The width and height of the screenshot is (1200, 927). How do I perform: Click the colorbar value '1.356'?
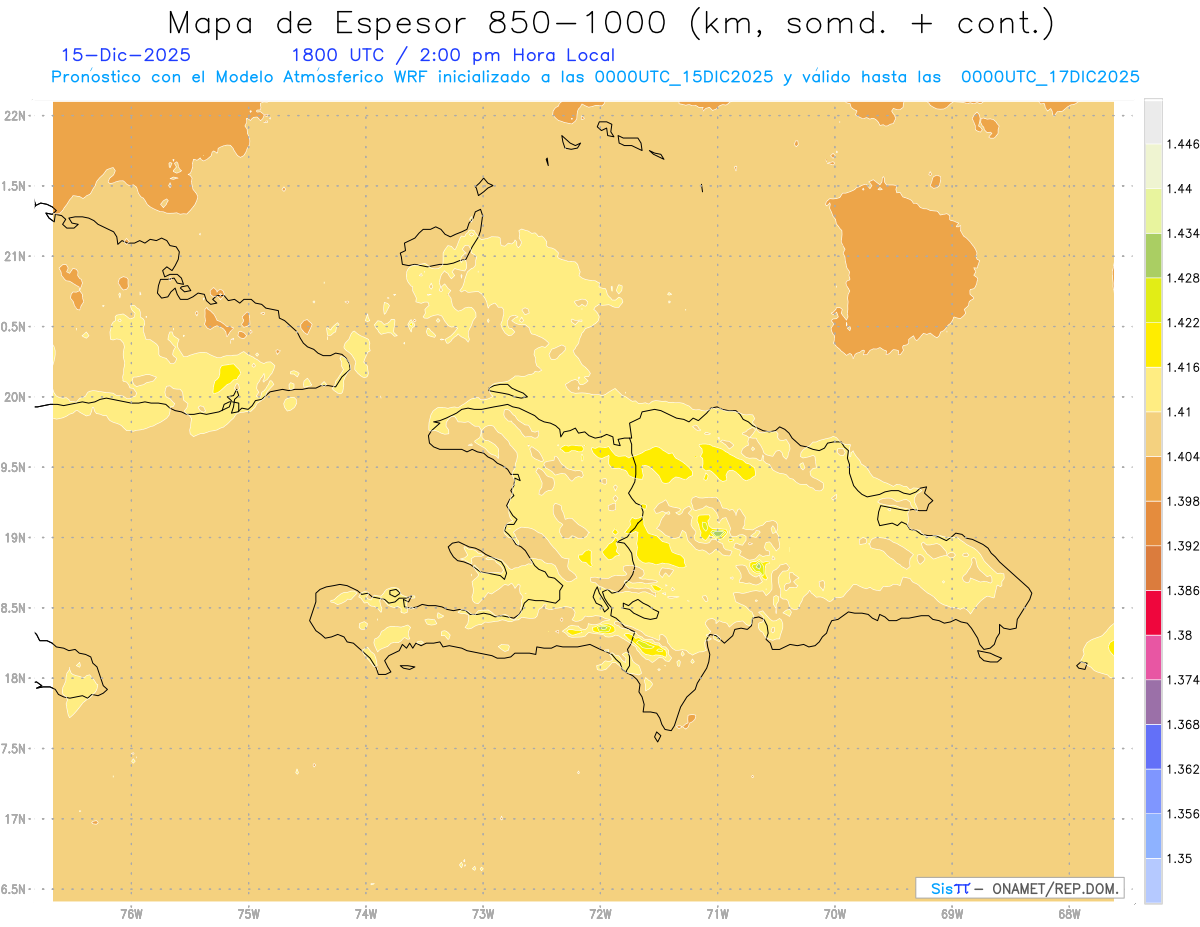pos(1183,814)
